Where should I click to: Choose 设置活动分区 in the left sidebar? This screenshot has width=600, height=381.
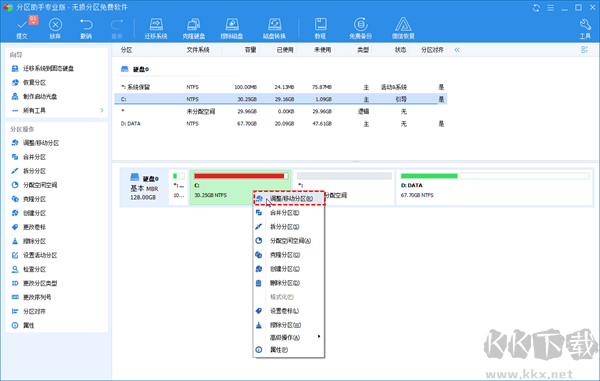point(34,255)
